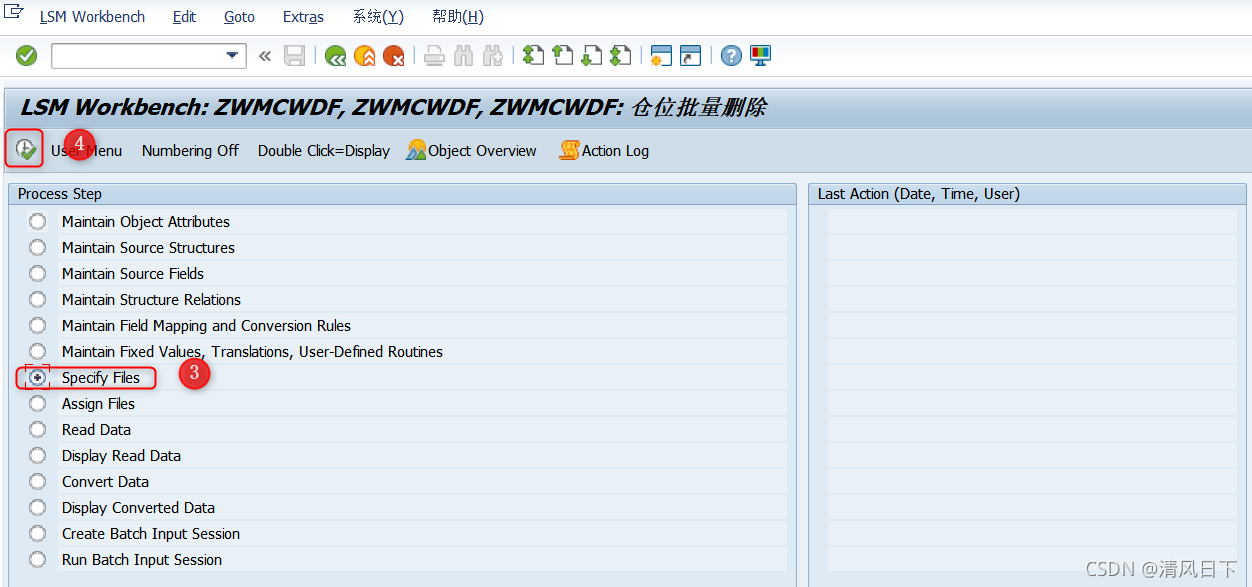Viewport: 1252px width, 587px height.
Task: Select the Maintain Fixed Values radio button
Action: pyautogui.click(x=37, y=351)
